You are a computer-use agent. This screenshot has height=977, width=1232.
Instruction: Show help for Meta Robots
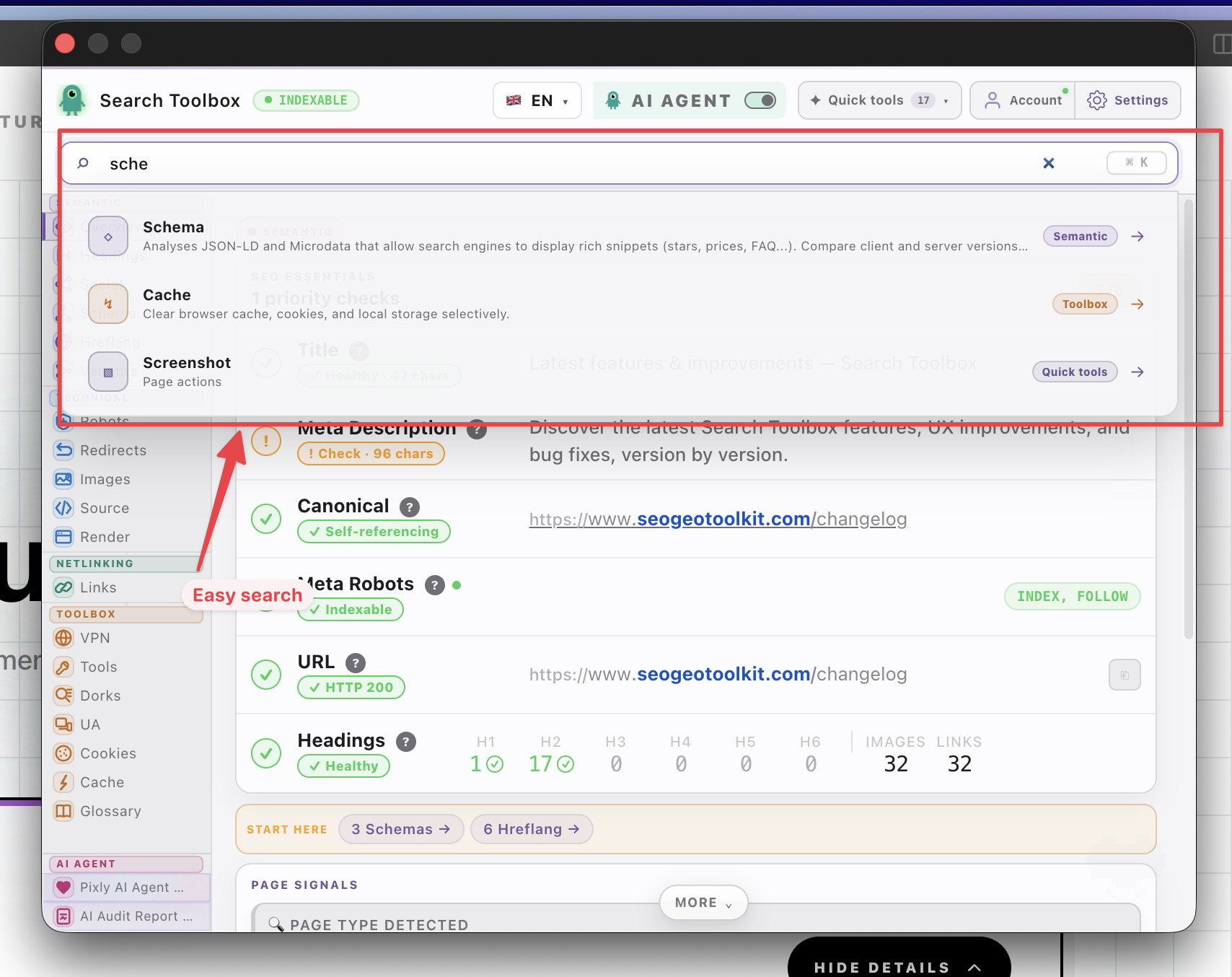[x=434, y=585]
